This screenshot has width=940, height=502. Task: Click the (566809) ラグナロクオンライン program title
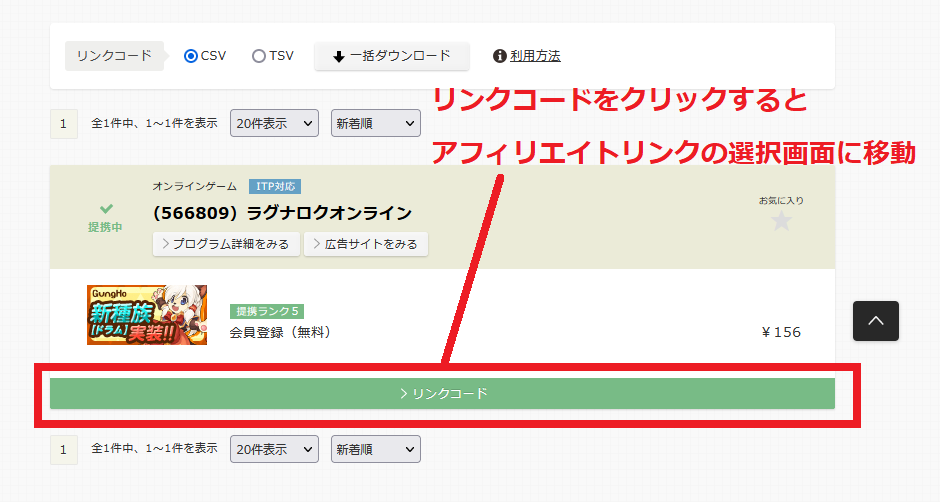click(282, 212)
